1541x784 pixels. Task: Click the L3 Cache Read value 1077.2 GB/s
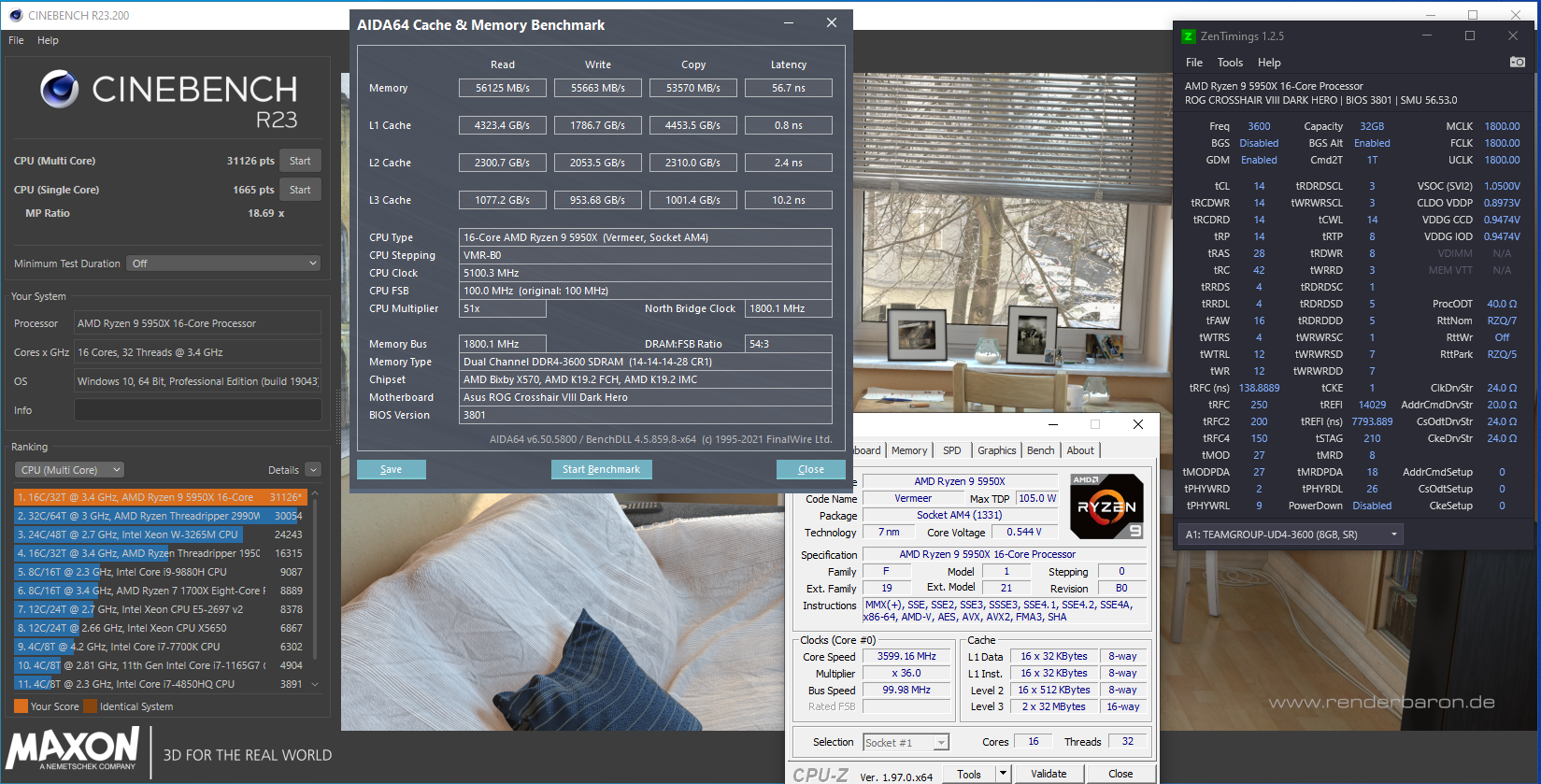click(503, 200)
